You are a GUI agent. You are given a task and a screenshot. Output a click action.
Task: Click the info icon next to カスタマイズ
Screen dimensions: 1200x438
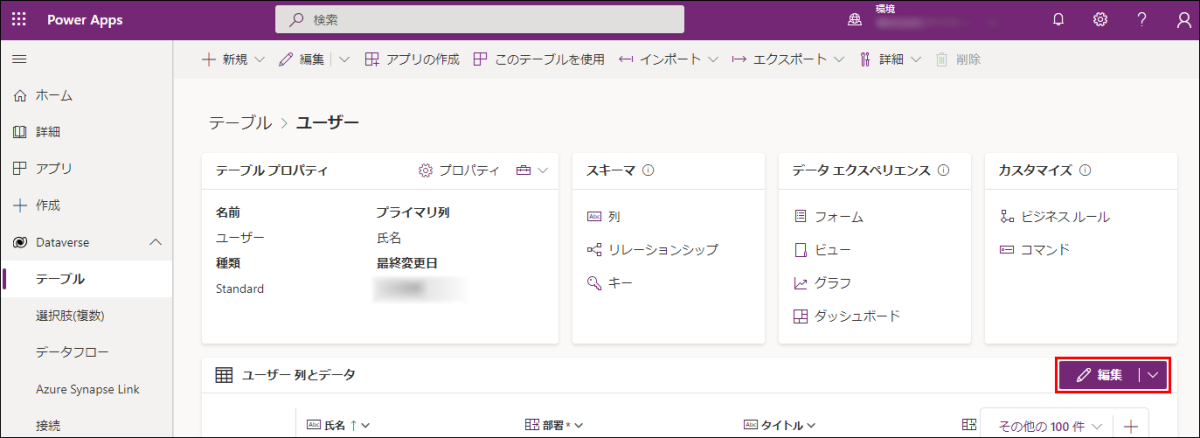click(1085, 170)
